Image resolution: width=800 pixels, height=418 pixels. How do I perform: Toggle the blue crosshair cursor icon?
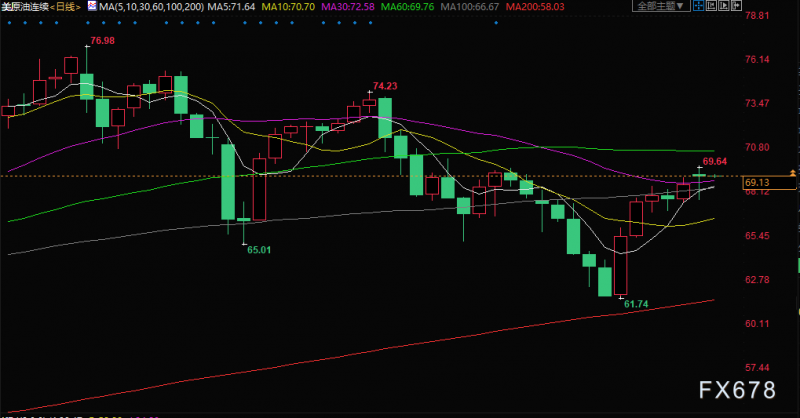click(698, 6)
